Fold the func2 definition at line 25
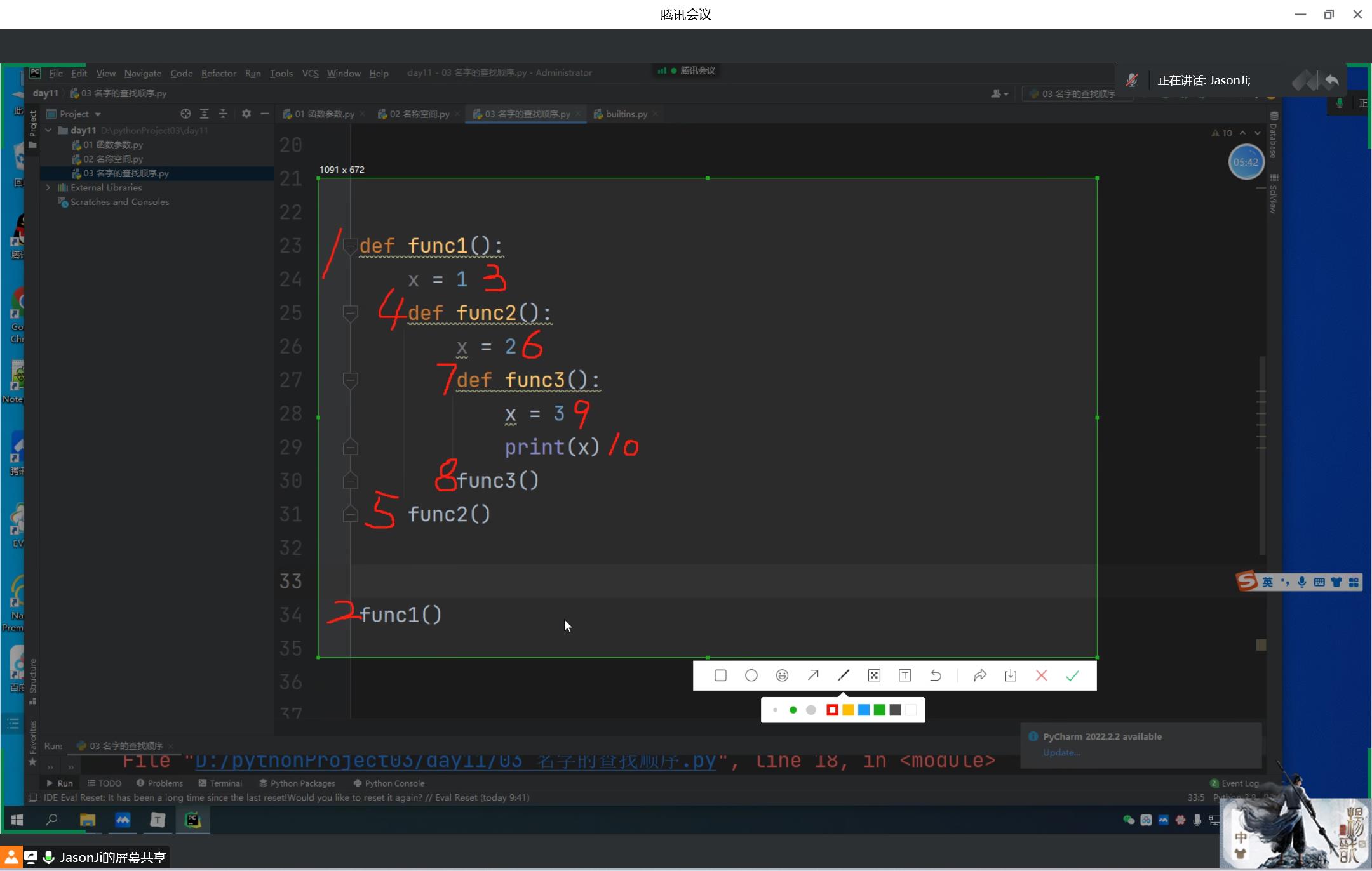Screen dimensions: 1372x871 click(350, 313)
